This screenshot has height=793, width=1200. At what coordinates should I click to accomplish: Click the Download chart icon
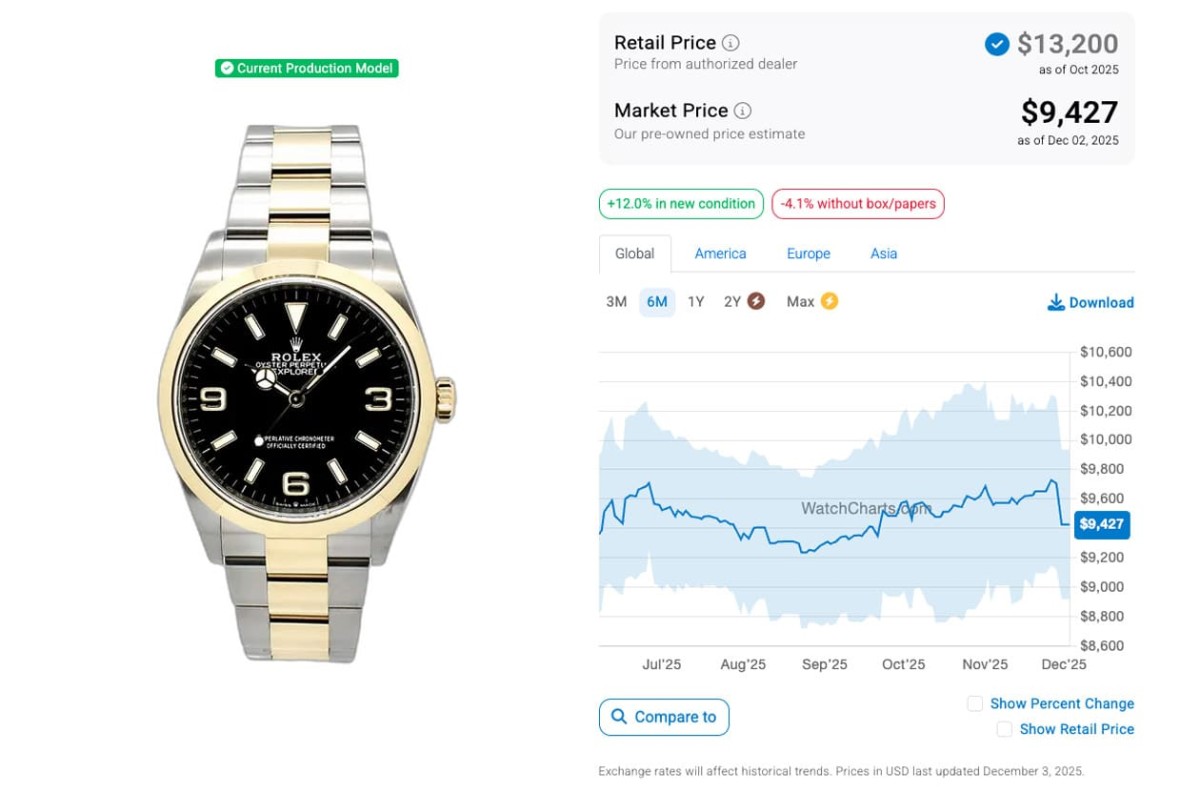(1056, 303)
